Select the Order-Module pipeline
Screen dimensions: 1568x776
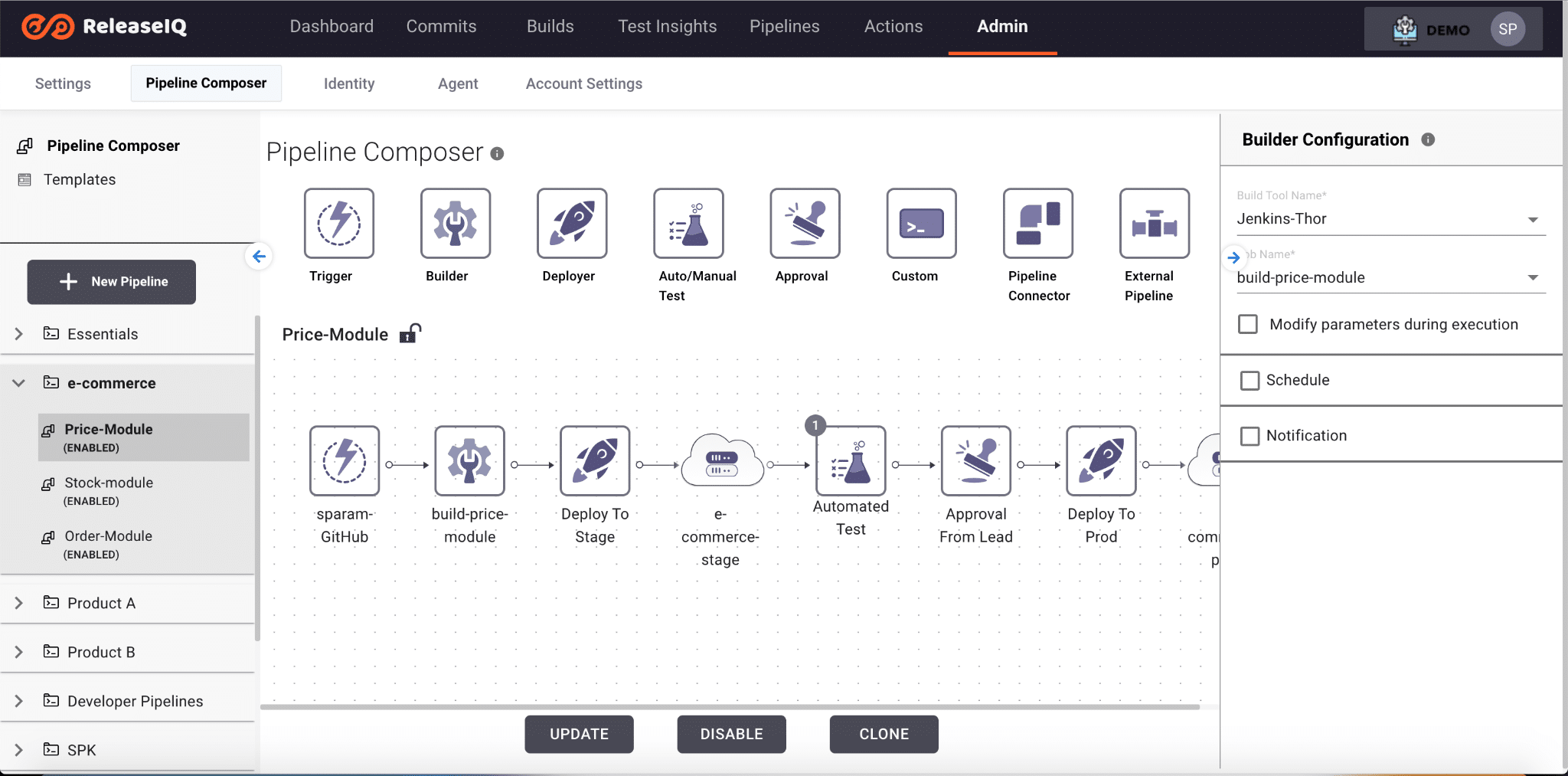click(x=144, y=545)
